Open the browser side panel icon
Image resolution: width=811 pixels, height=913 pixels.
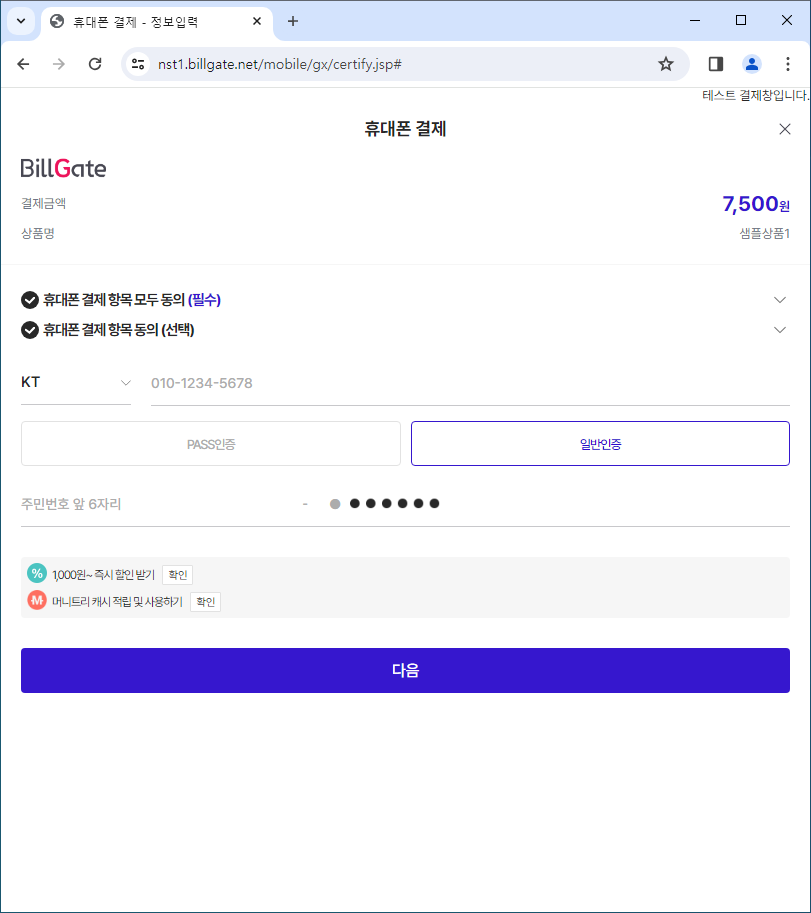pyautogui.click(x=716, y=64)
